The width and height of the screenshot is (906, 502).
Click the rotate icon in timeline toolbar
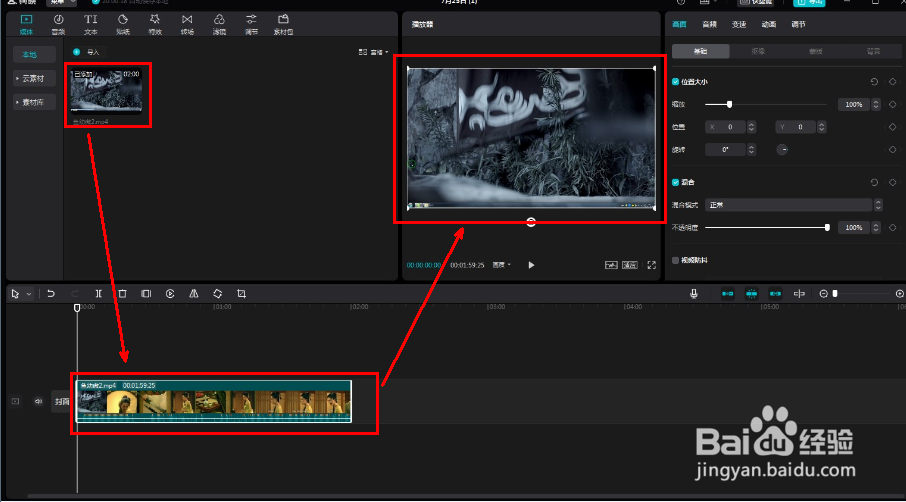(218, 293)
